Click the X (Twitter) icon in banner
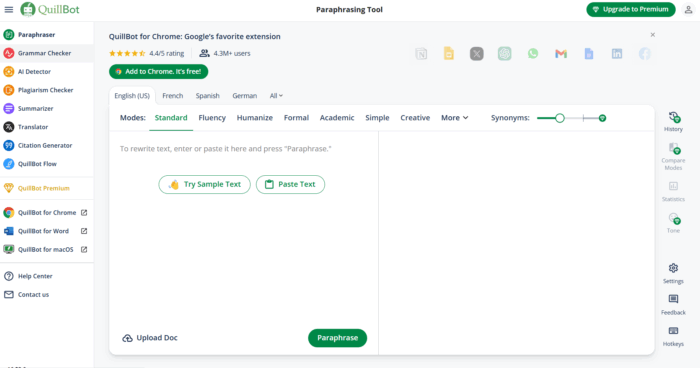 [477, 54]
